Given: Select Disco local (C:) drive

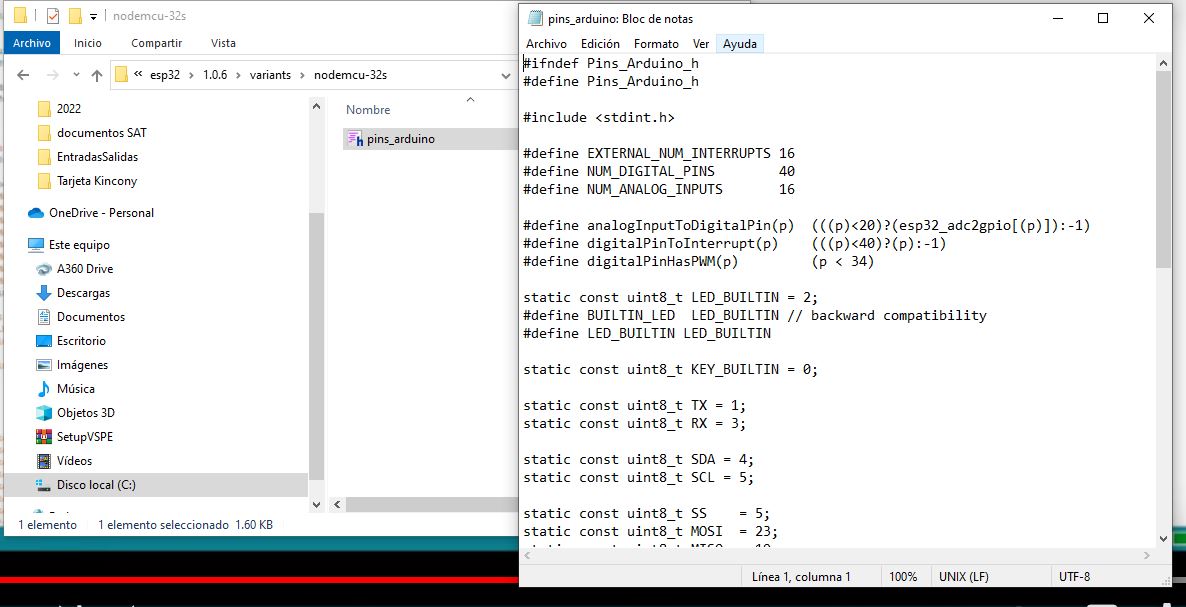Looking at the screenshot, I should coord(96,485).
